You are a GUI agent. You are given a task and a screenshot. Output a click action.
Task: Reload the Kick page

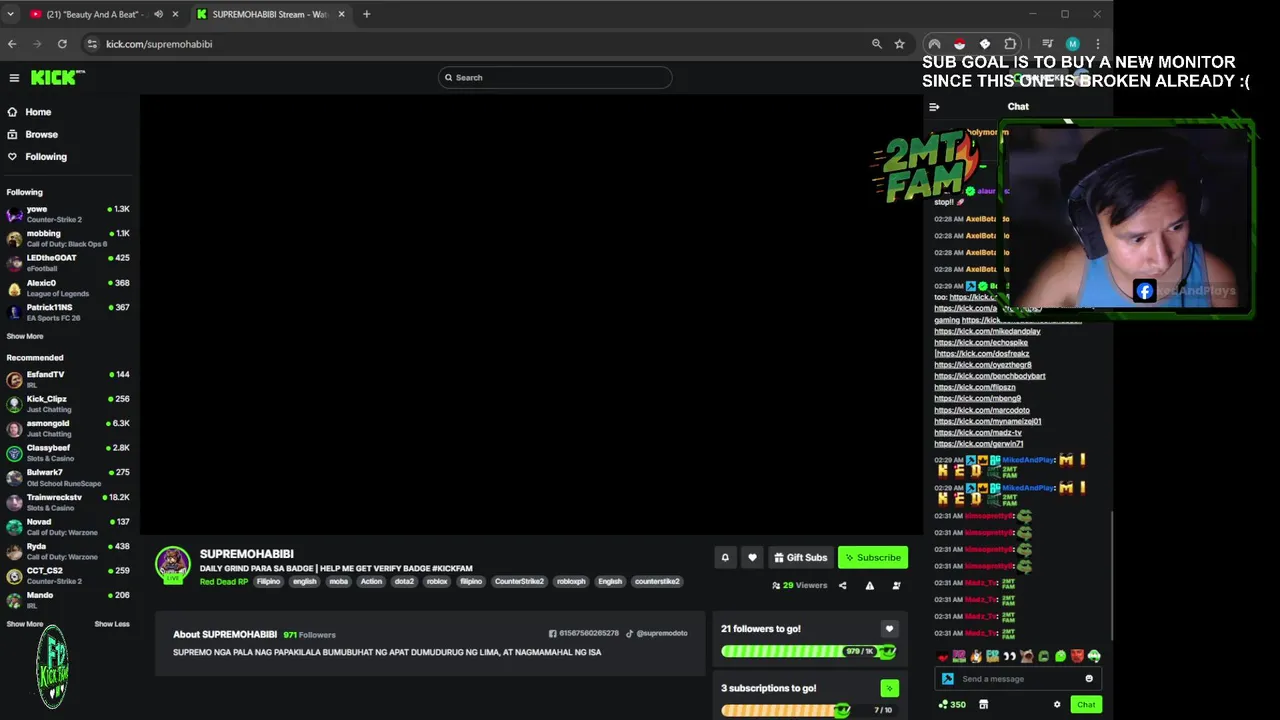tap(62, 44)
